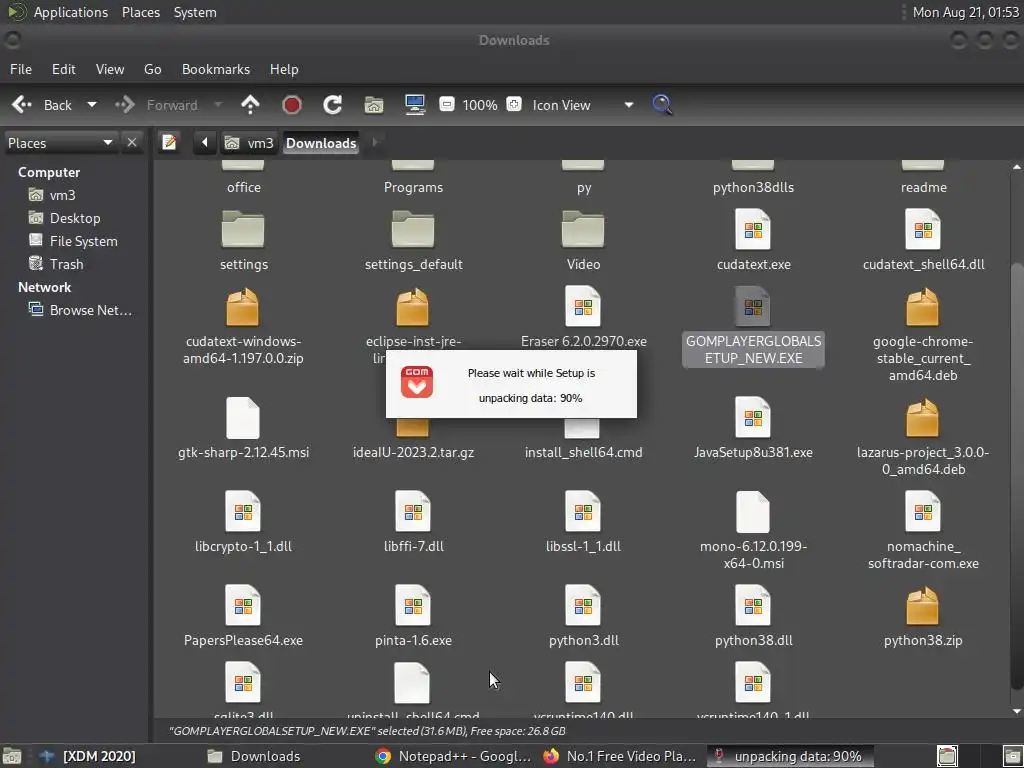This screenshot has width=1024, height=768.
Task: Close the Places side pane
Action: coord(132,142)
